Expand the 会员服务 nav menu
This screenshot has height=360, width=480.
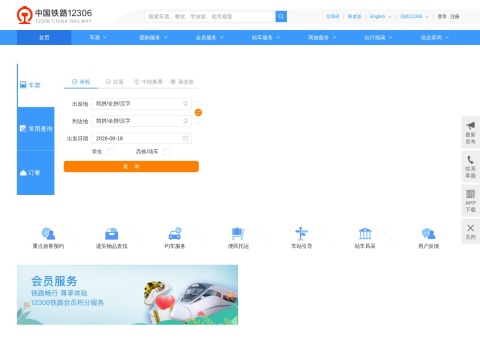[209, 37]
